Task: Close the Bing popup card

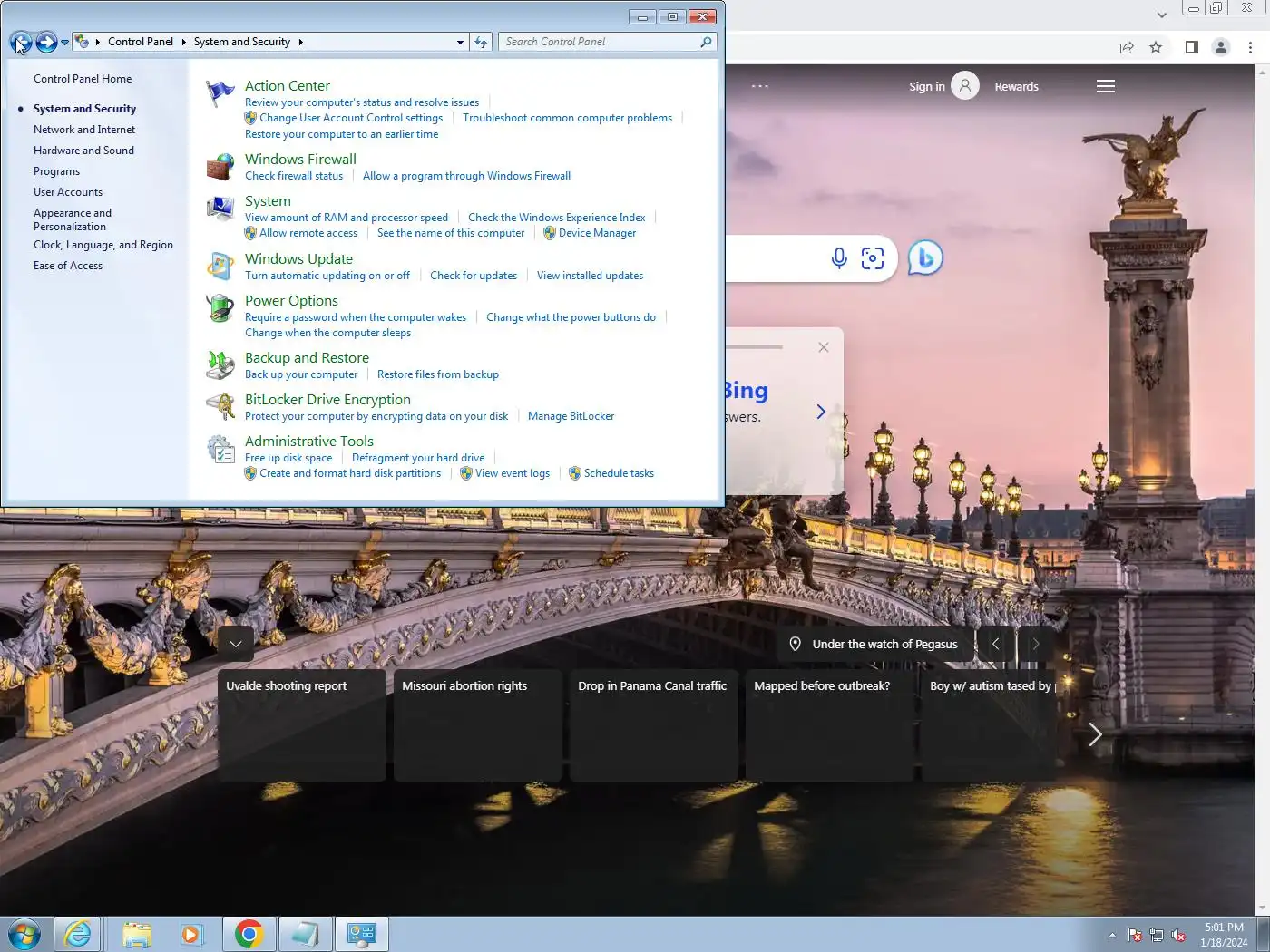Action: click(824, 347)
